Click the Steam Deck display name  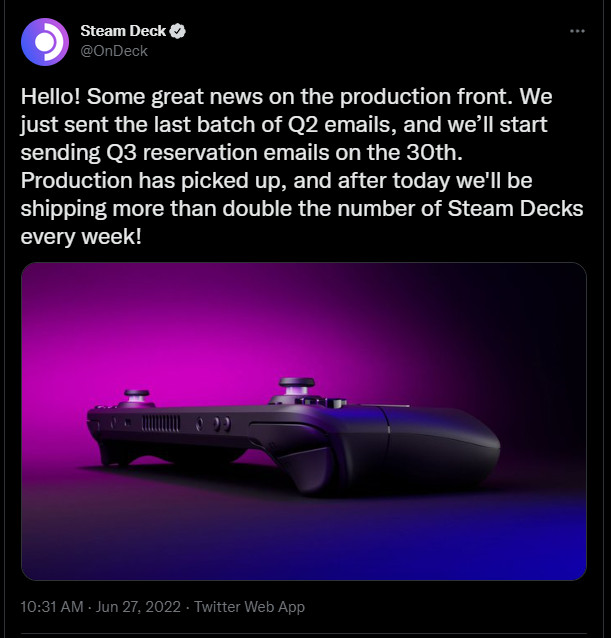click(122, 32)
